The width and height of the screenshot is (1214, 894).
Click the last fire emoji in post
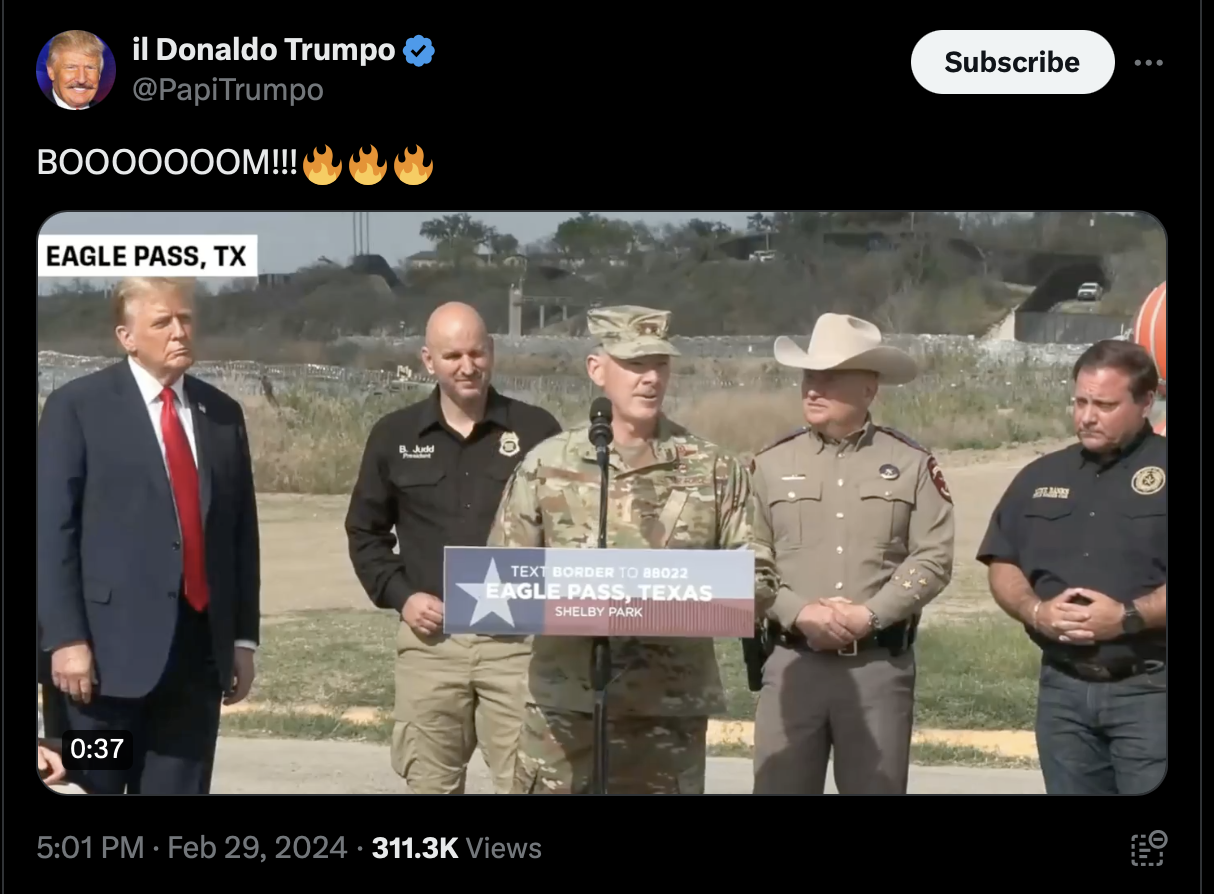[x=413, y=164]
